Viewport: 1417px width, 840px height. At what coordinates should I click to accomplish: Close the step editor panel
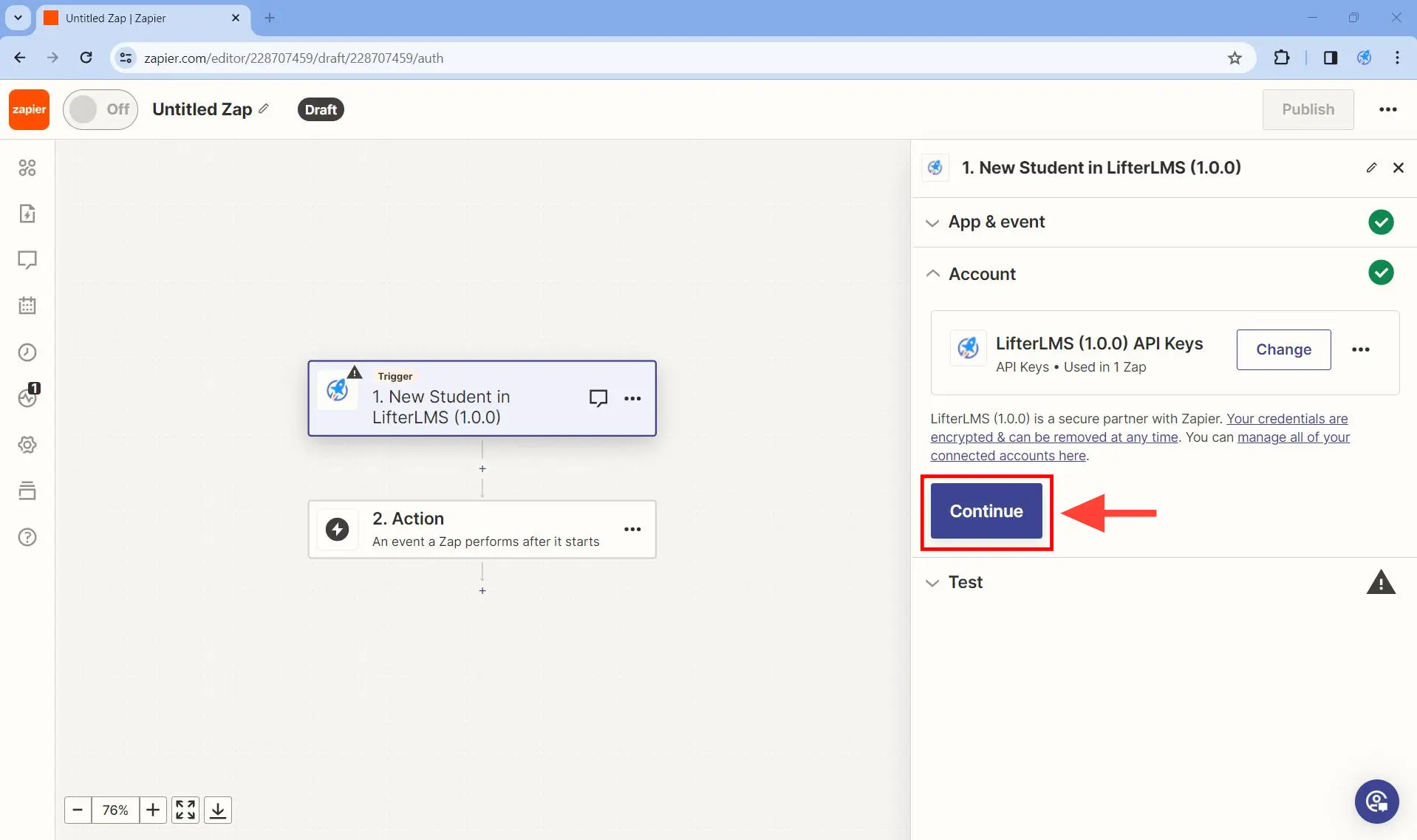click(1398, 168)
